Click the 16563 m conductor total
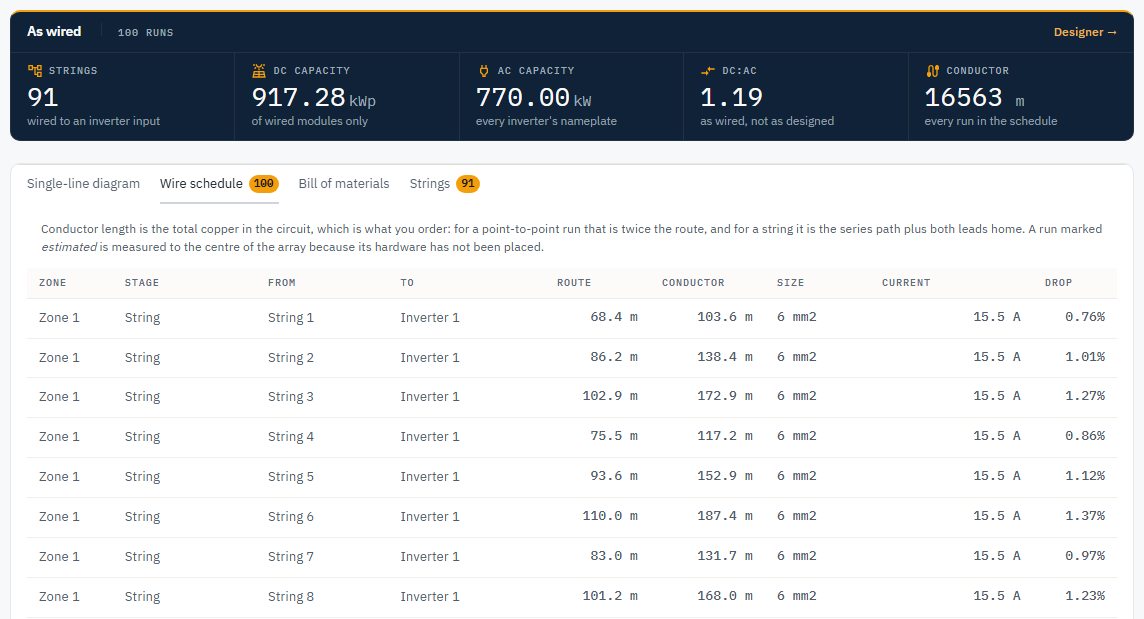This screenshot has width=1144, height=619. tap(974, 98)
